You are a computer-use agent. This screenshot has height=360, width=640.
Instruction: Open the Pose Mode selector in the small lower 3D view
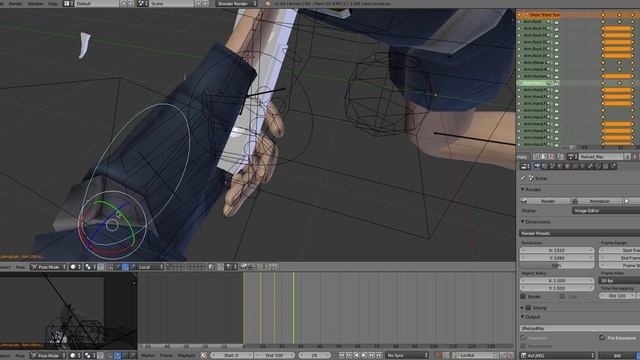coord(48,356)
